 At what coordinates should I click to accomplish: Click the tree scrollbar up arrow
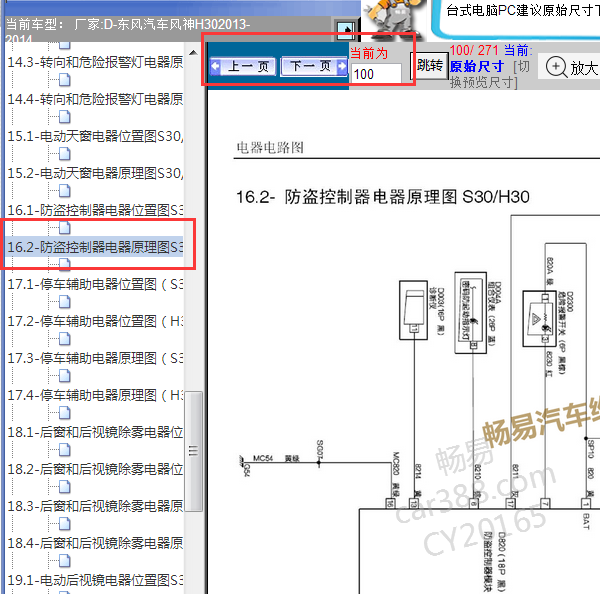click(x=193, y=53)
